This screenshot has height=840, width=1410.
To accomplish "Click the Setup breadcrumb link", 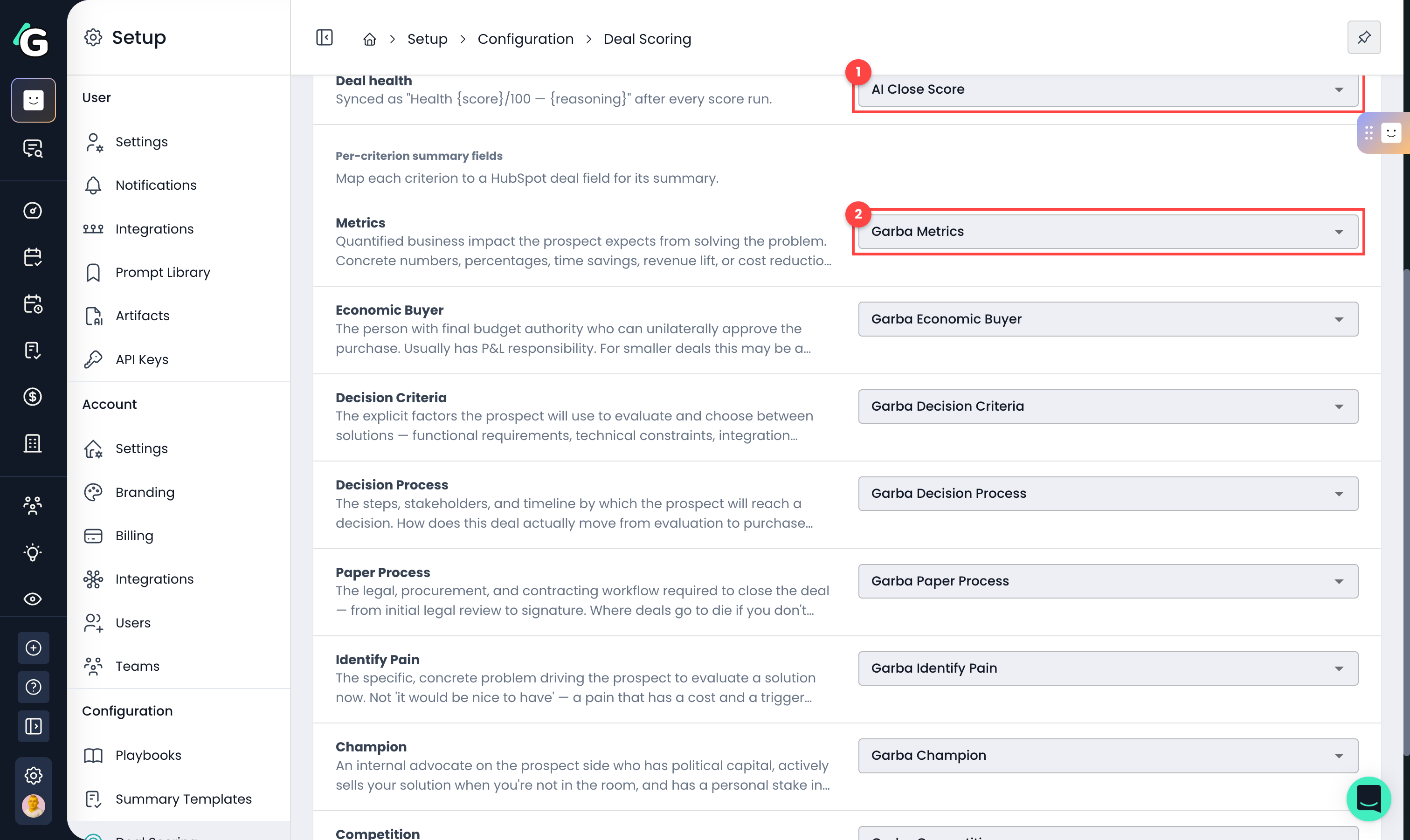I will click(428, 39).
